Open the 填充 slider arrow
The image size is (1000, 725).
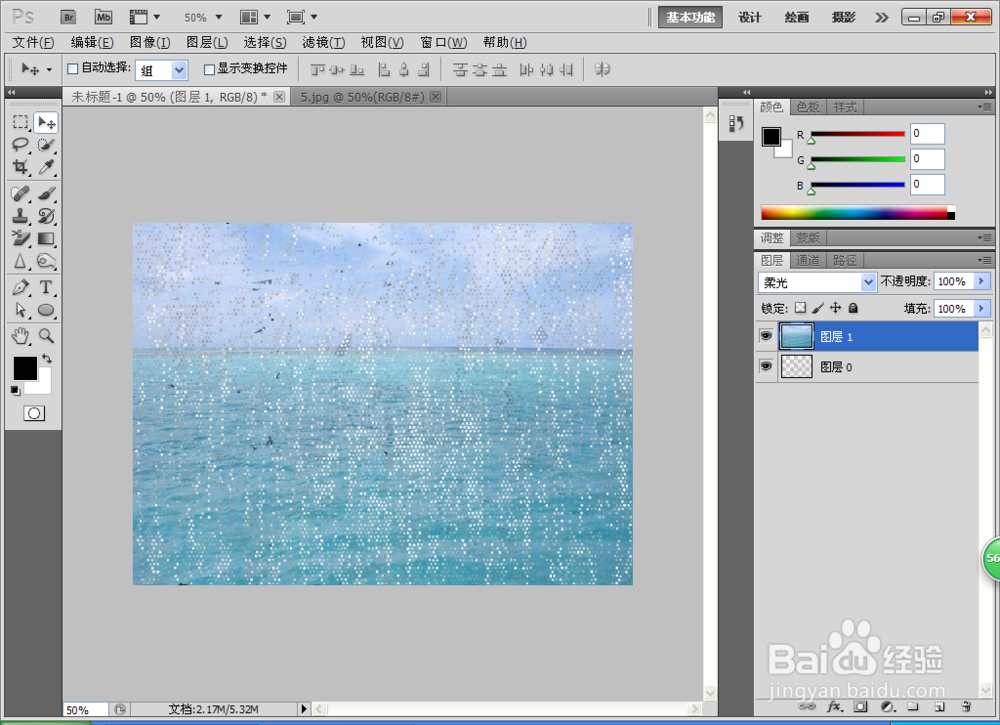pyautogui.click(x=982, y=309)
